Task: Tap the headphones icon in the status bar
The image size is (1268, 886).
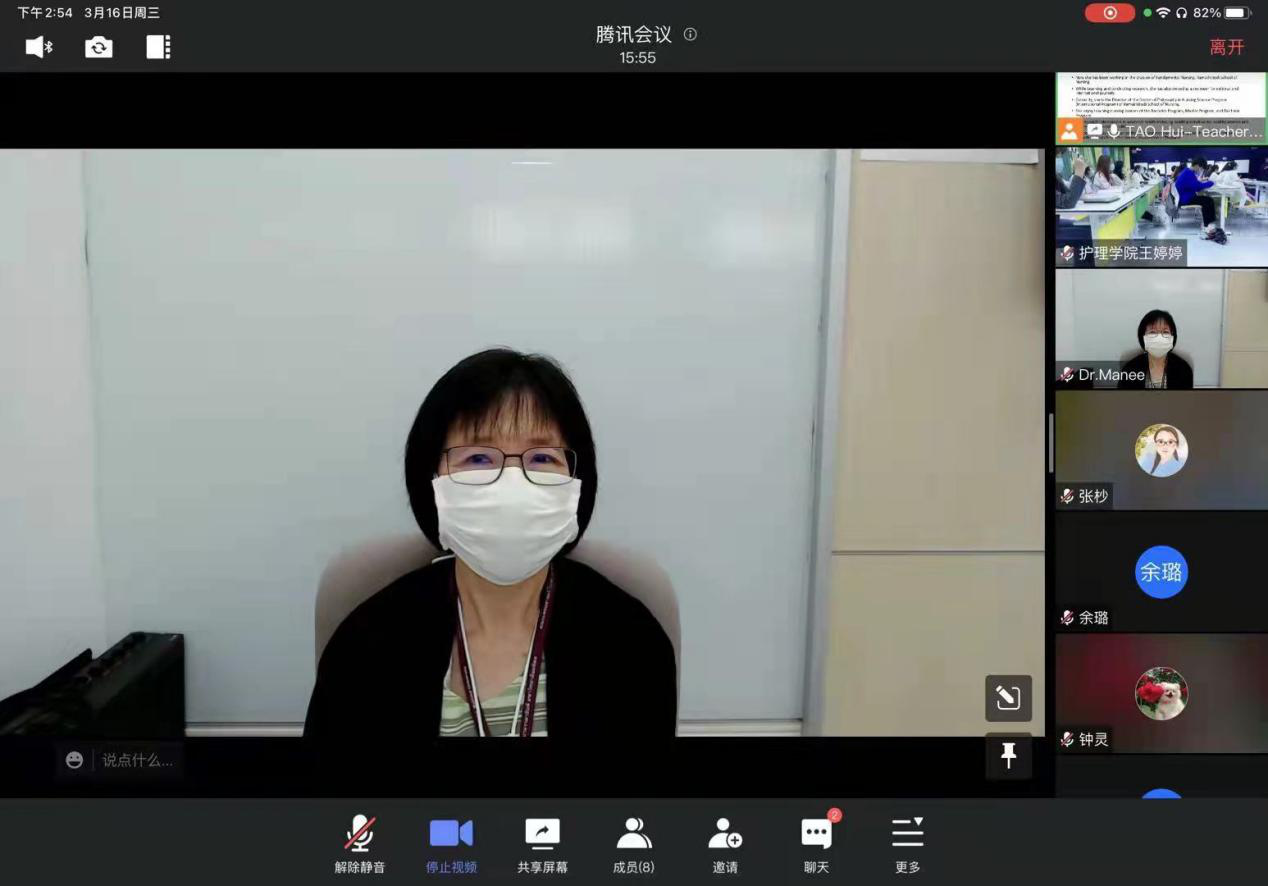Action: (1181, 13)
